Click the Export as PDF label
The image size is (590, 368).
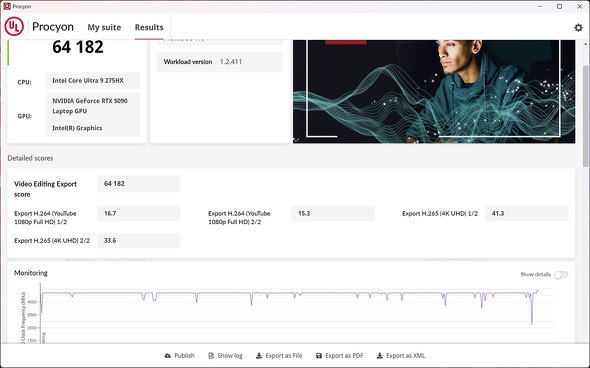(x=344, y=356)
